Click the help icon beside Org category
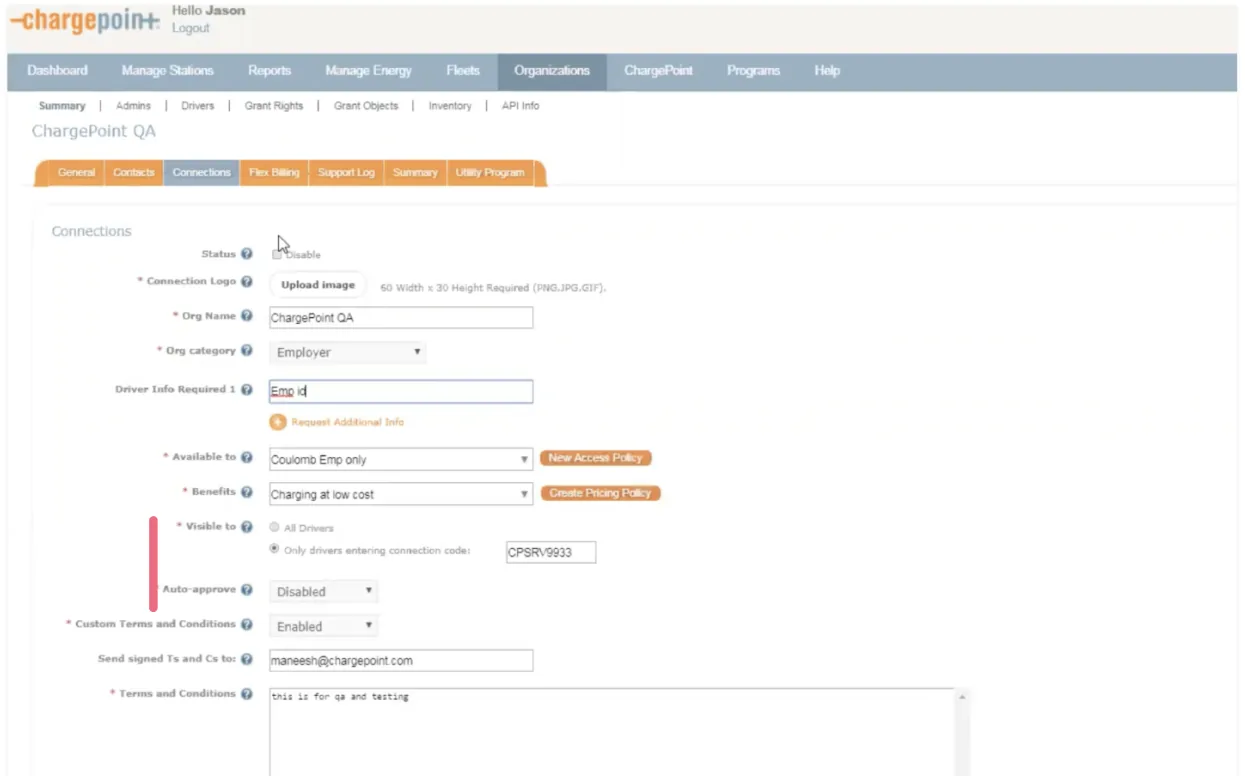This screenshot has width=1245, height=776. coord(246,351)
